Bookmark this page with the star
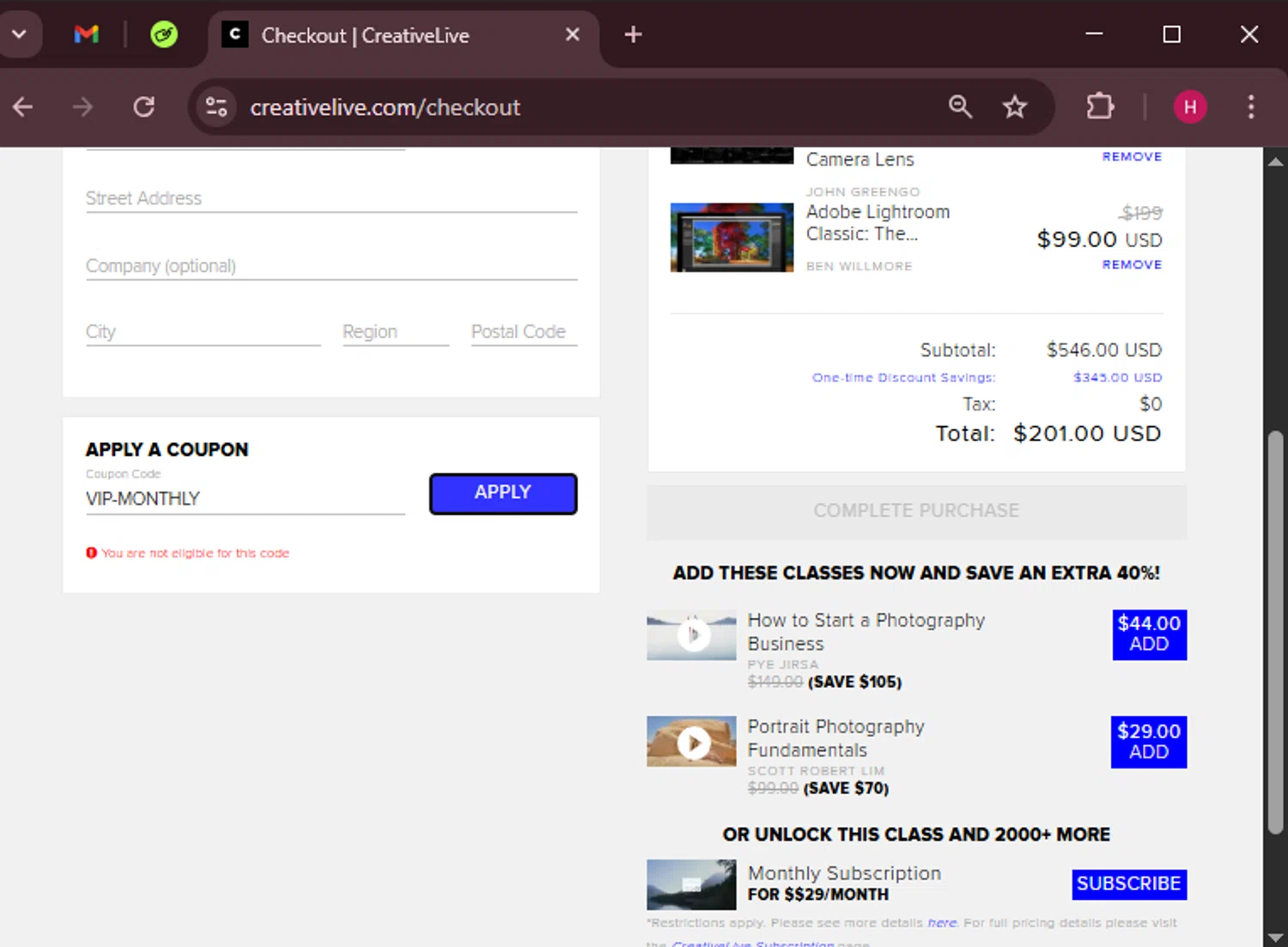The height and width of the screenshot is (947, 1288). 1015,106
